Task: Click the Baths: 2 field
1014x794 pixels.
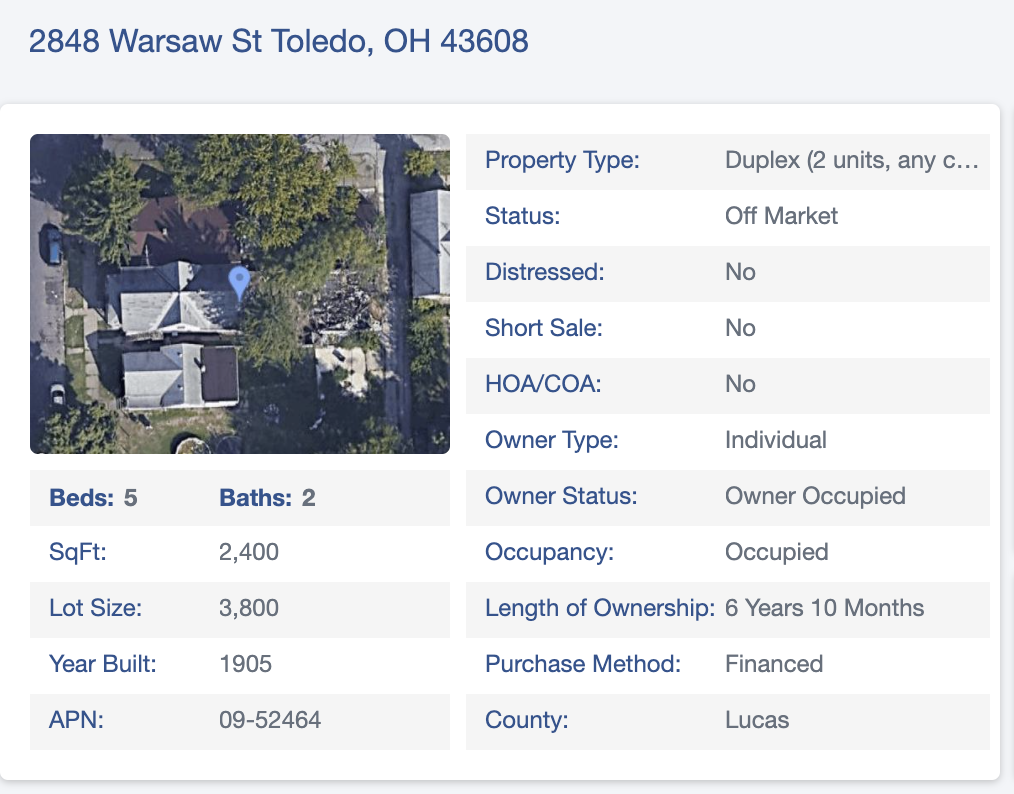Action: point(267,498)
